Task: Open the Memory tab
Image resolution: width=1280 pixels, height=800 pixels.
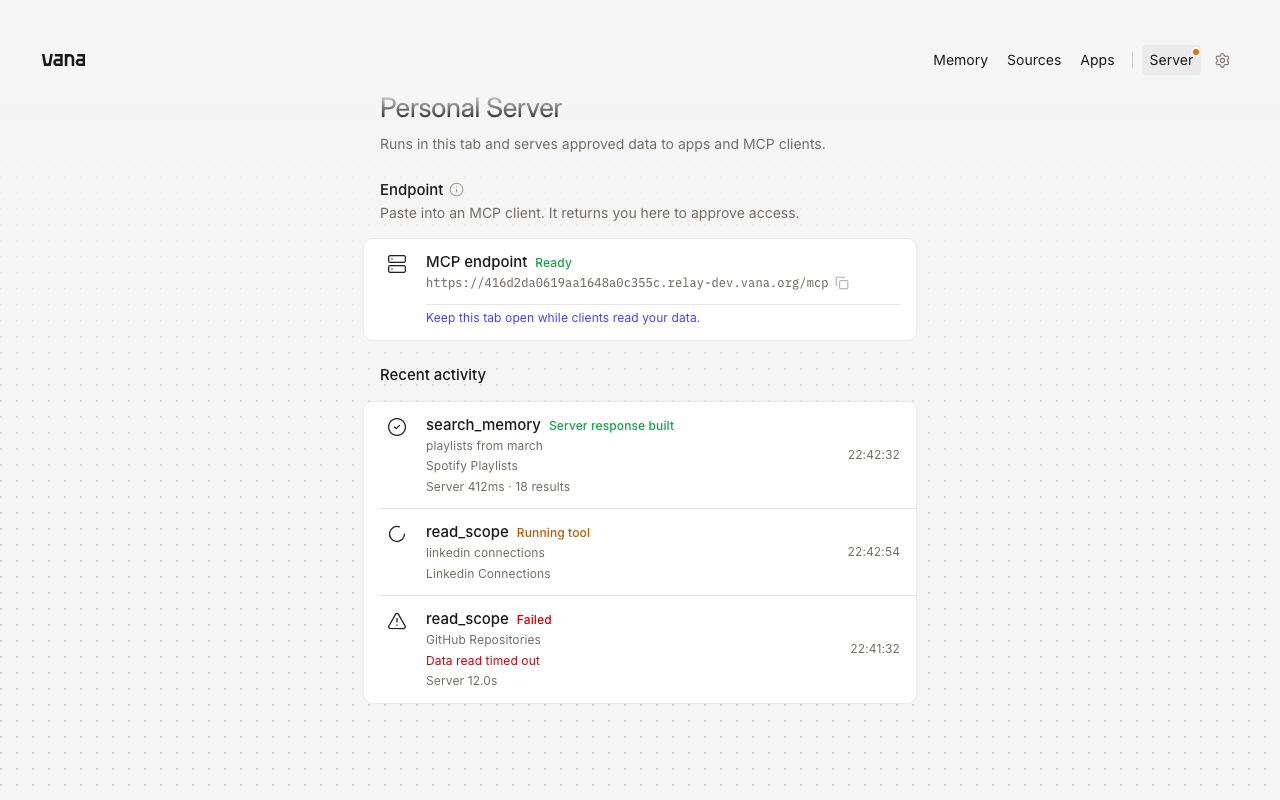Action: pos(960,60)
